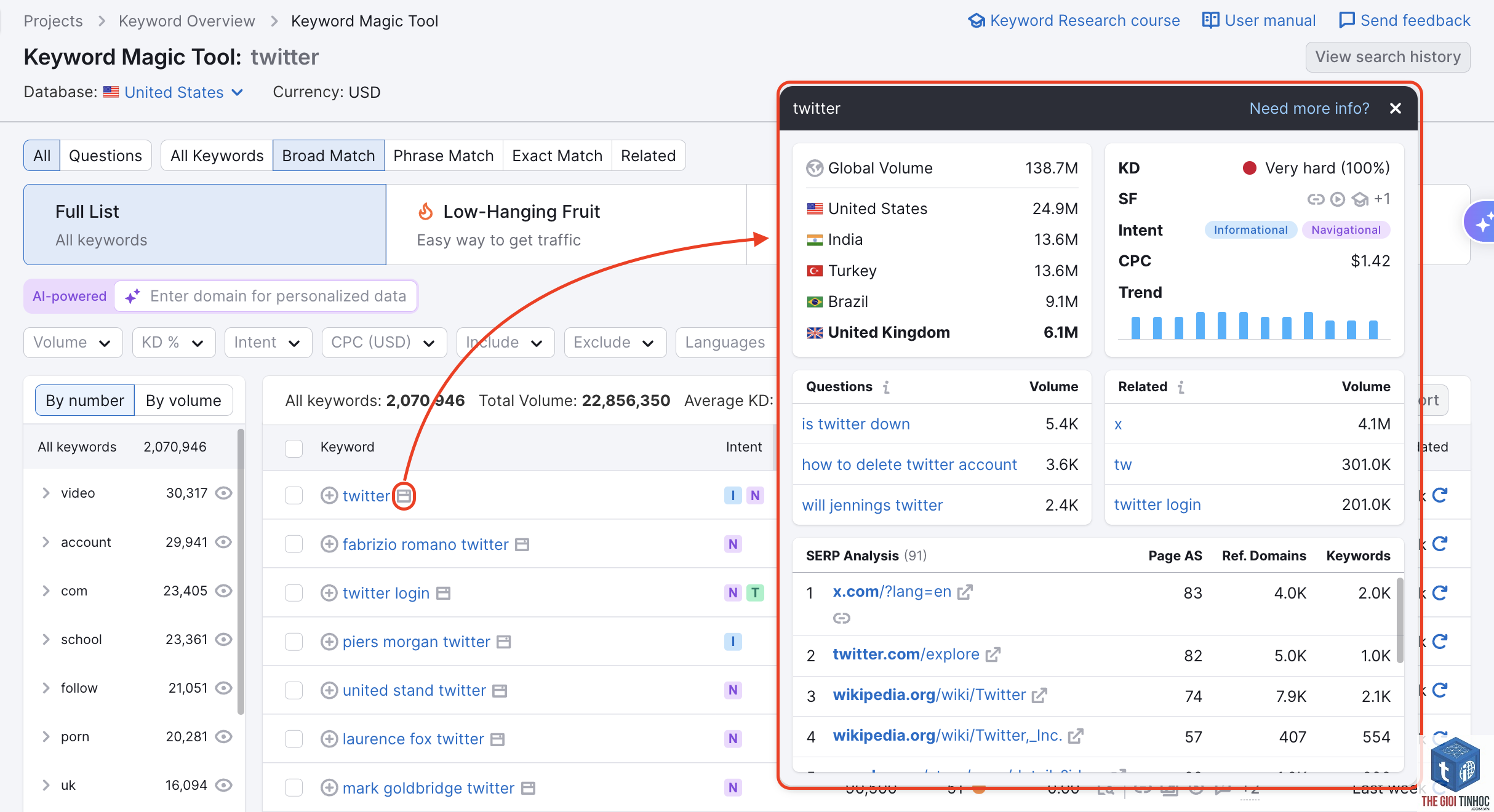The image size is (1494, 812).
Task: Open AI assistant sparkle button
Action: (x=1480, y=222)
